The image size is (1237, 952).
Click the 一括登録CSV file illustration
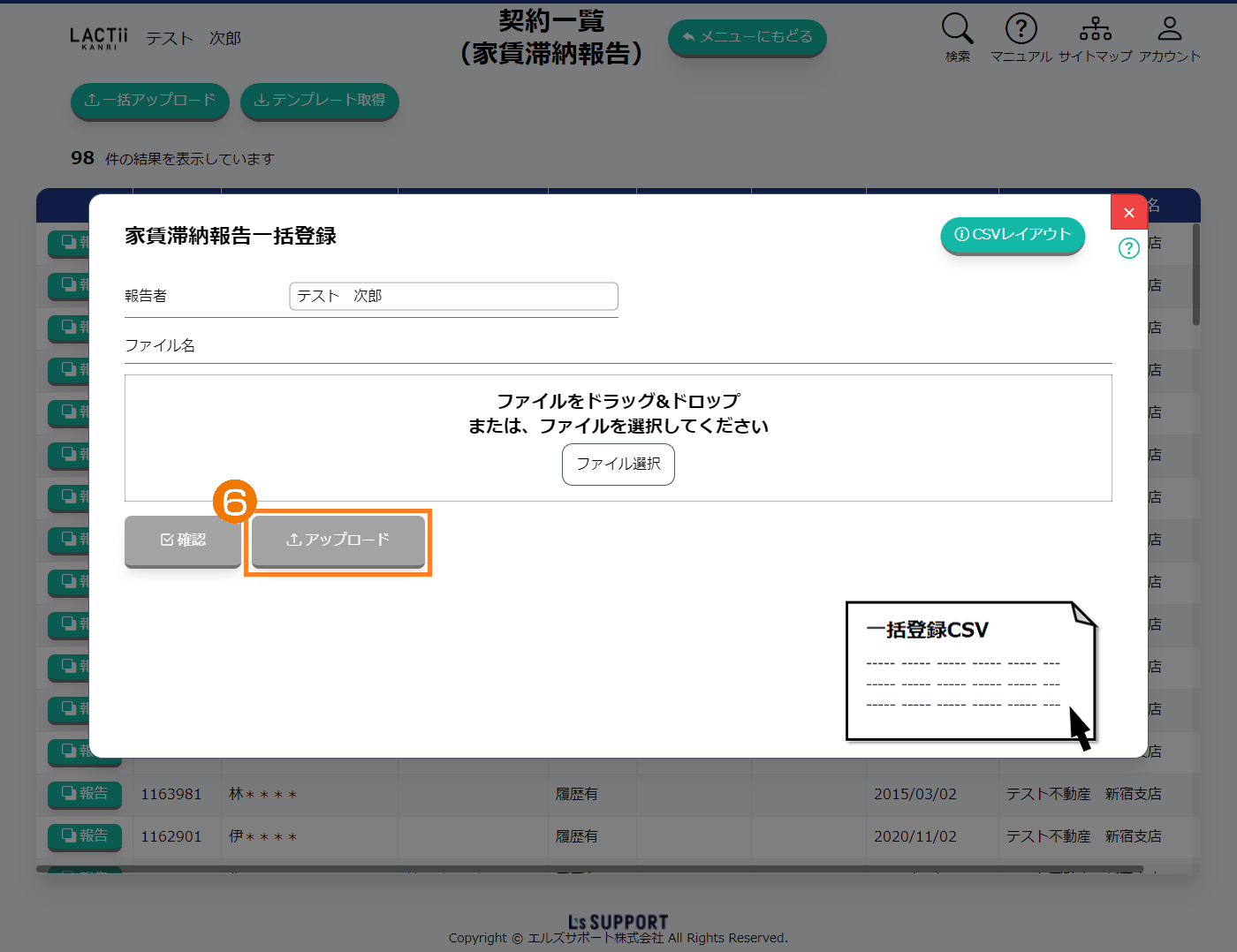coord(970,672)
